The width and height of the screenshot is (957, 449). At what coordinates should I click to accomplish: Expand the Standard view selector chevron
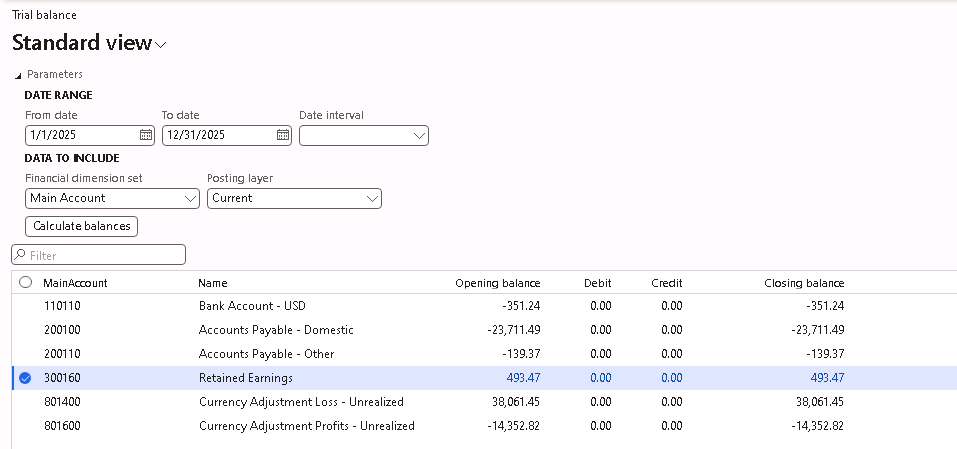162,45
